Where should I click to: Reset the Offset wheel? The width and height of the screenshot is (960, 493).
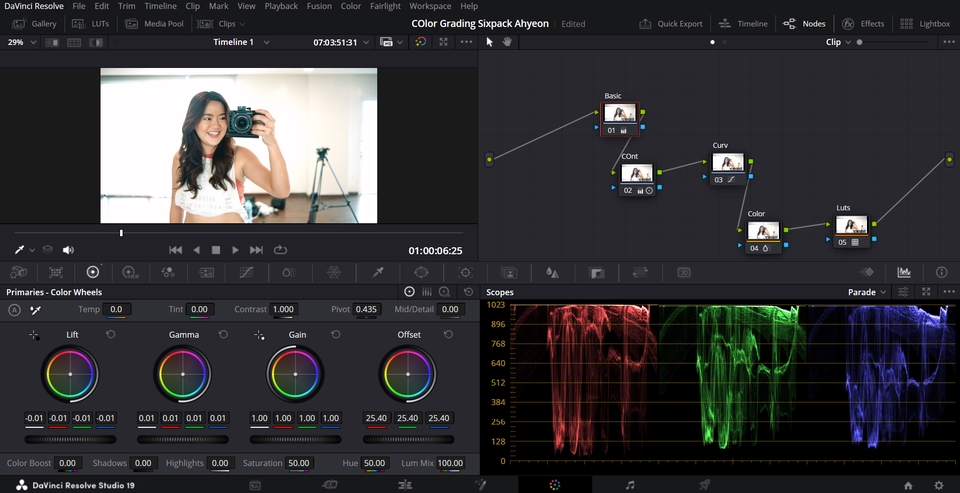(x=448, y=334)
